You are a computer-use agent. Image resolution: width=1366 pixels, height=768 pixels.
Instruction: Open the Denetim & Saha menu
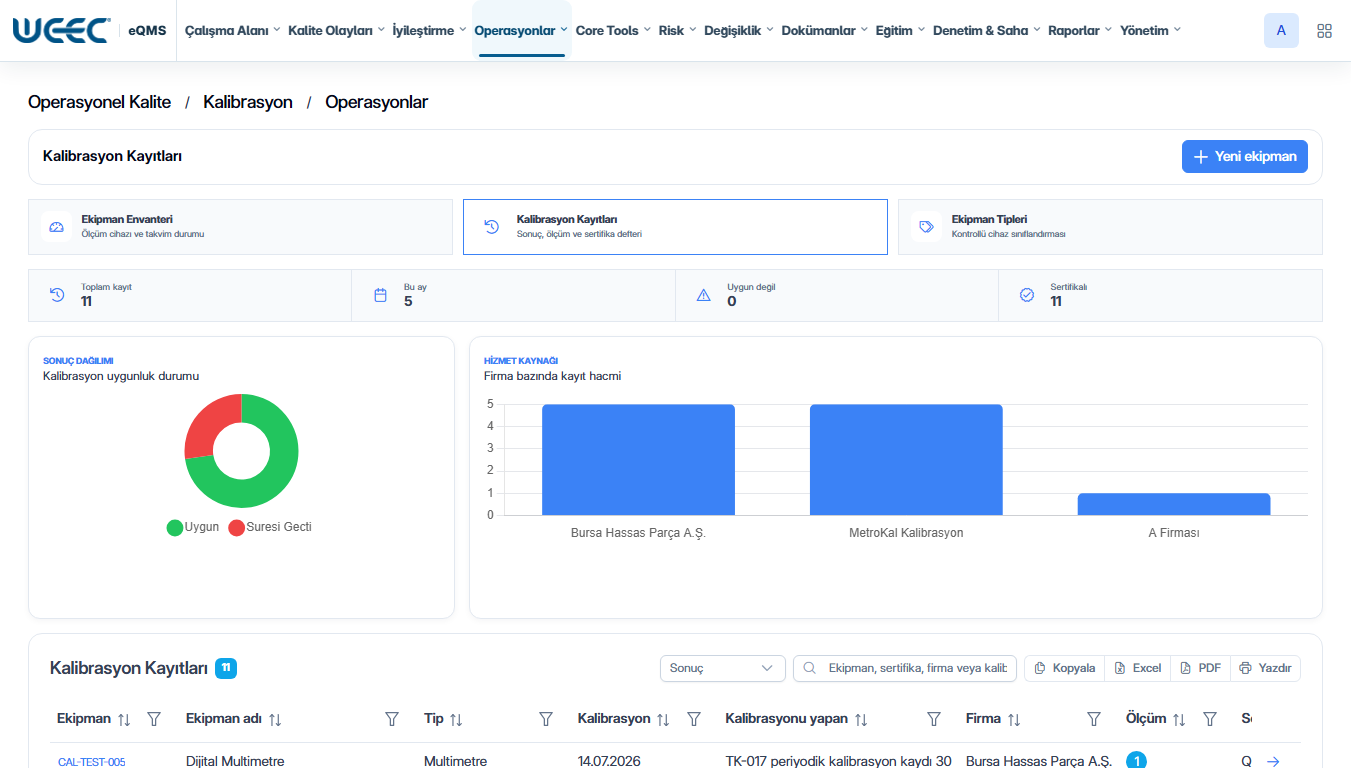986,31
